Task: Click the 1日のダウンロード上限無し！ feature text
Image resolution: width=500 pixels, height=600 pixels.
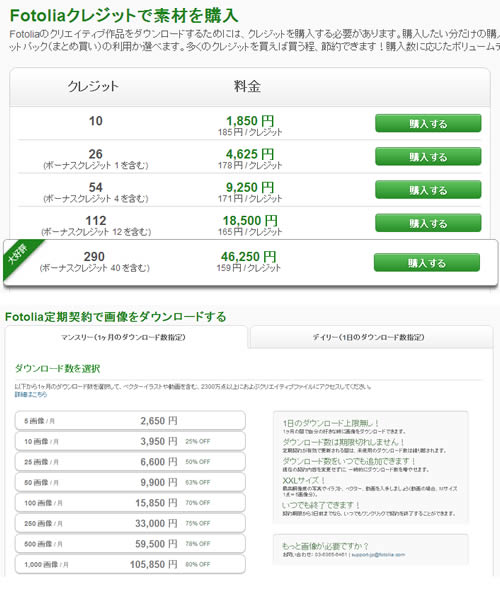Action: tap(331, 423)
